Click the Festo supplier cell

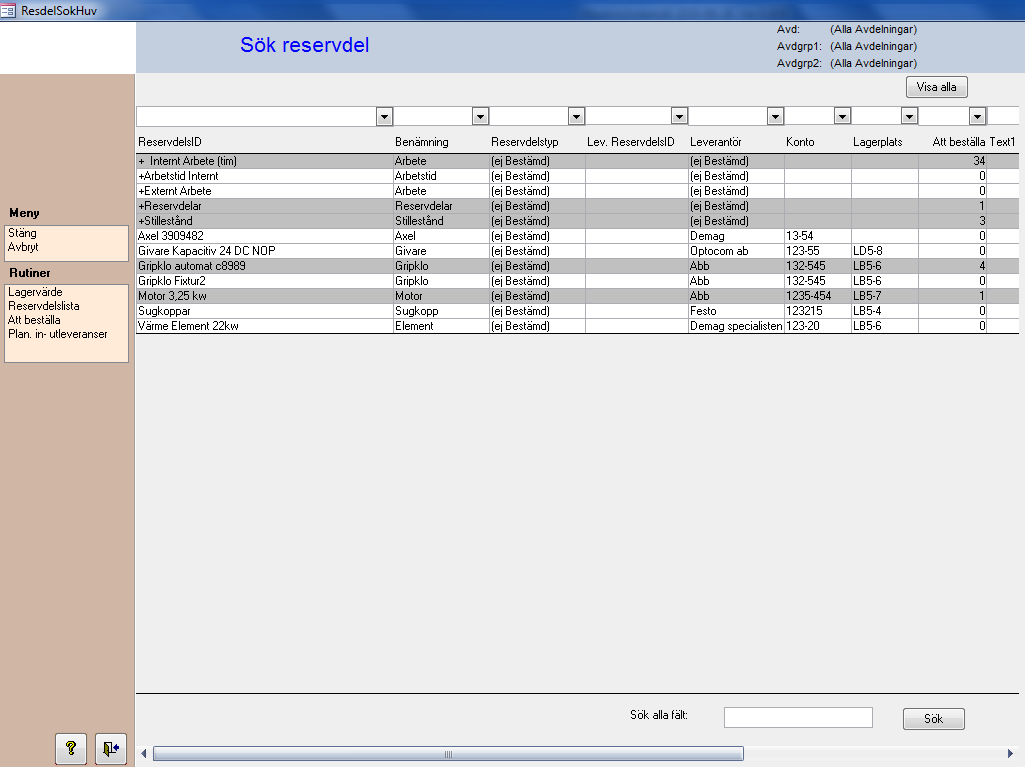tap(736, 311)
